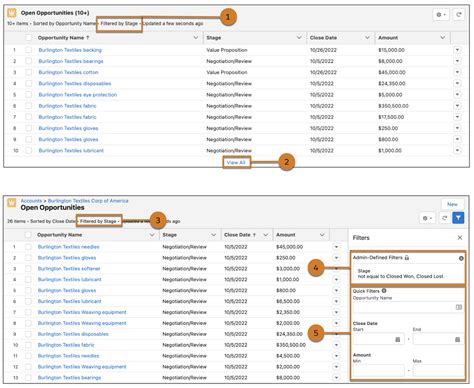Viewport: 474px width, 388px height.
Task: Click the $24,350.00 amount in top list
Action: click(392, 83)
